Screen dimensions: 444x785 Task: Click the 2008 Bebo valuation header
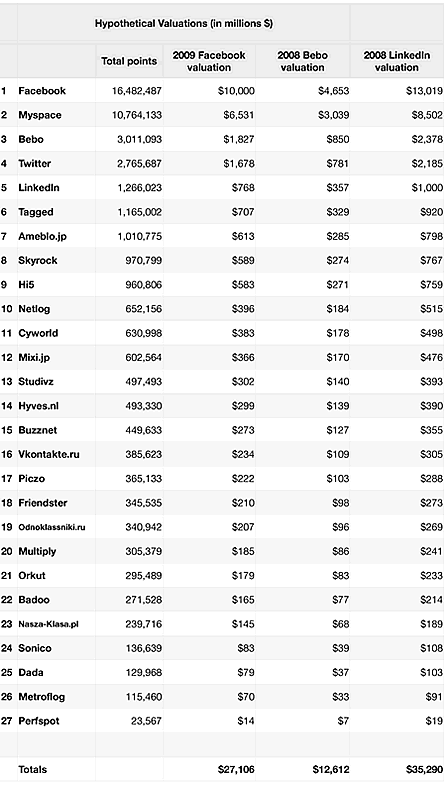(302, 61)
